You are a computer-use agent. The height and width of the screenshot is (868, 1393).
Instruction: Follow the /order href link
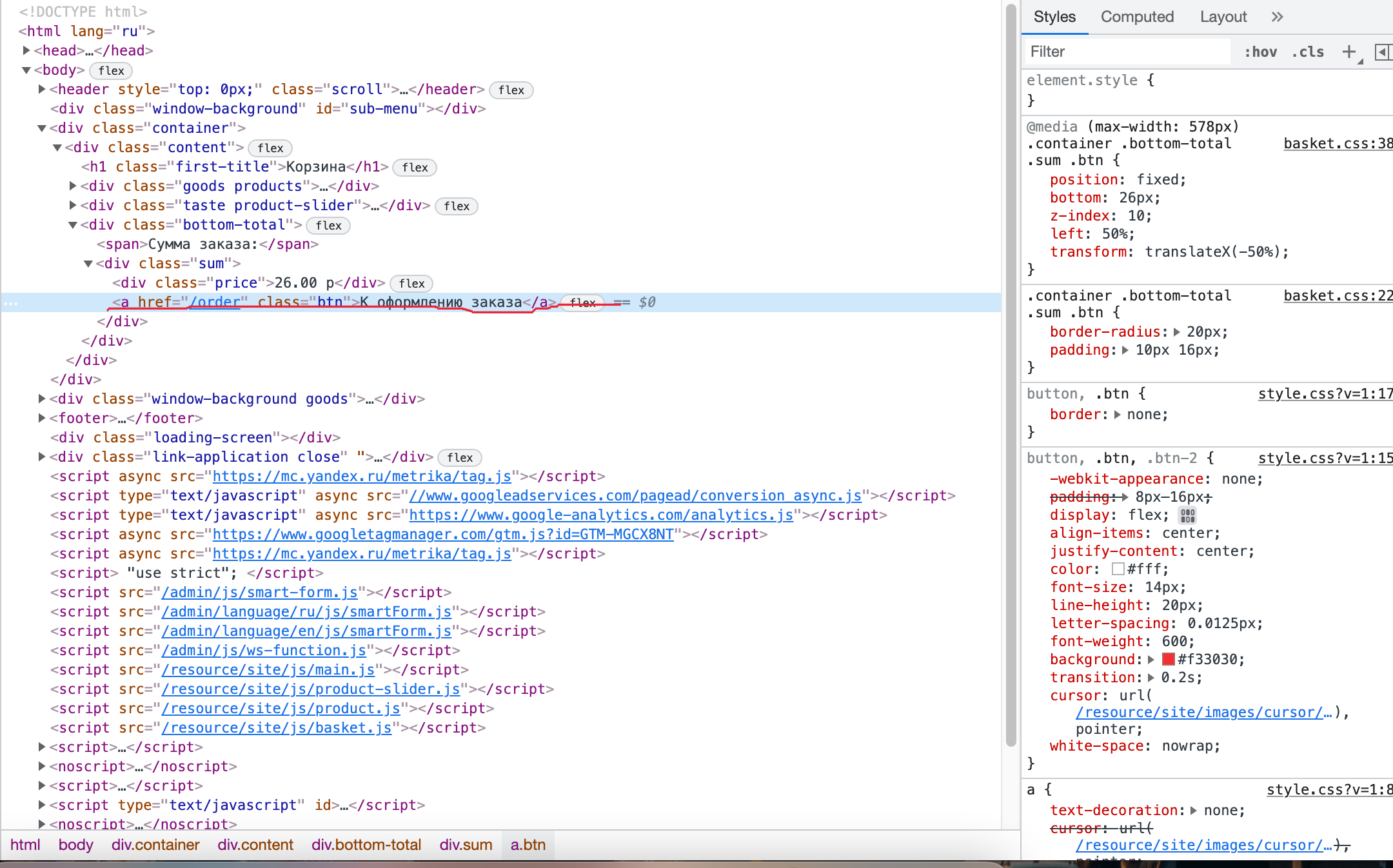tap(215, 302)
